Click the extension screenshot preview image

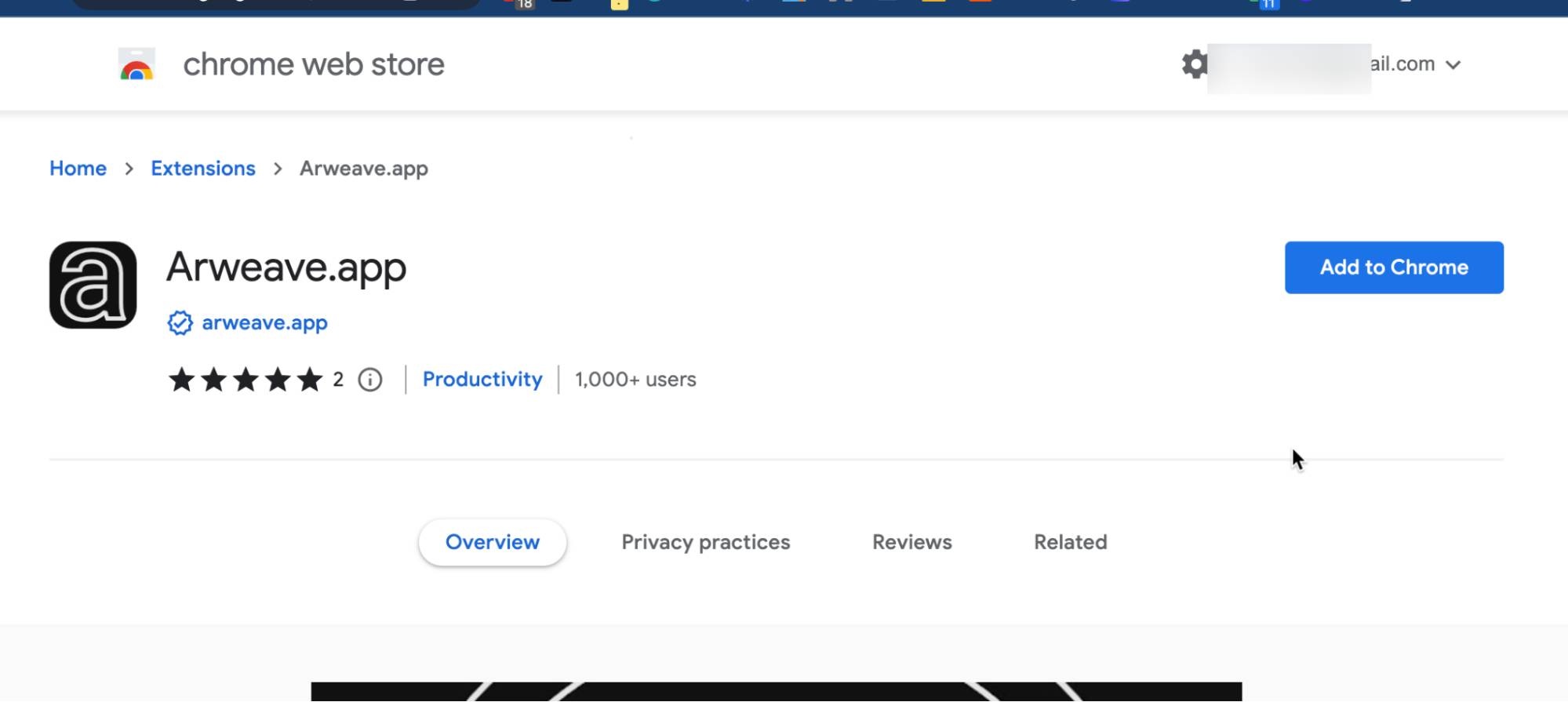[777, 691]
